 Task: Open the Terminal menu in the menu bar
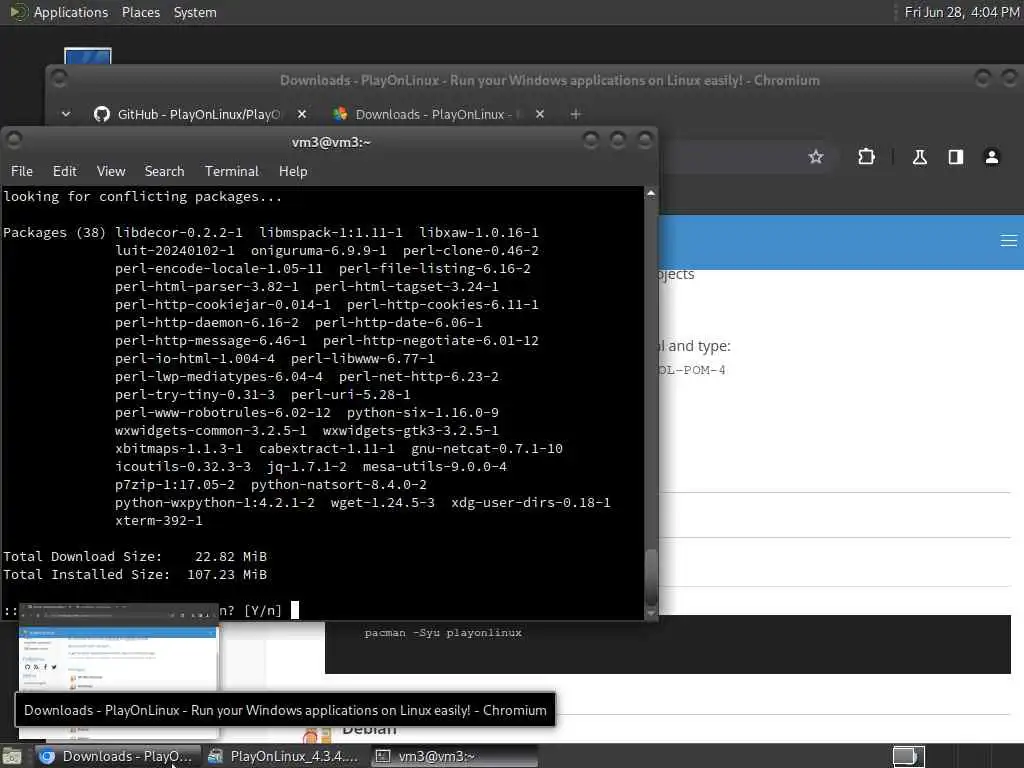pos(232,171)
